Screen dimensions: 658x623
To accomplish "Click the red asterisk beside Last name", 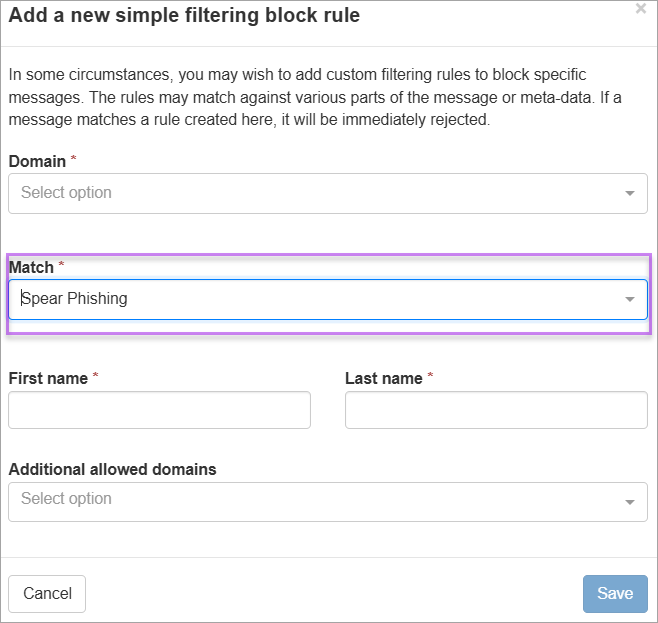I will [x=431, y=377].
